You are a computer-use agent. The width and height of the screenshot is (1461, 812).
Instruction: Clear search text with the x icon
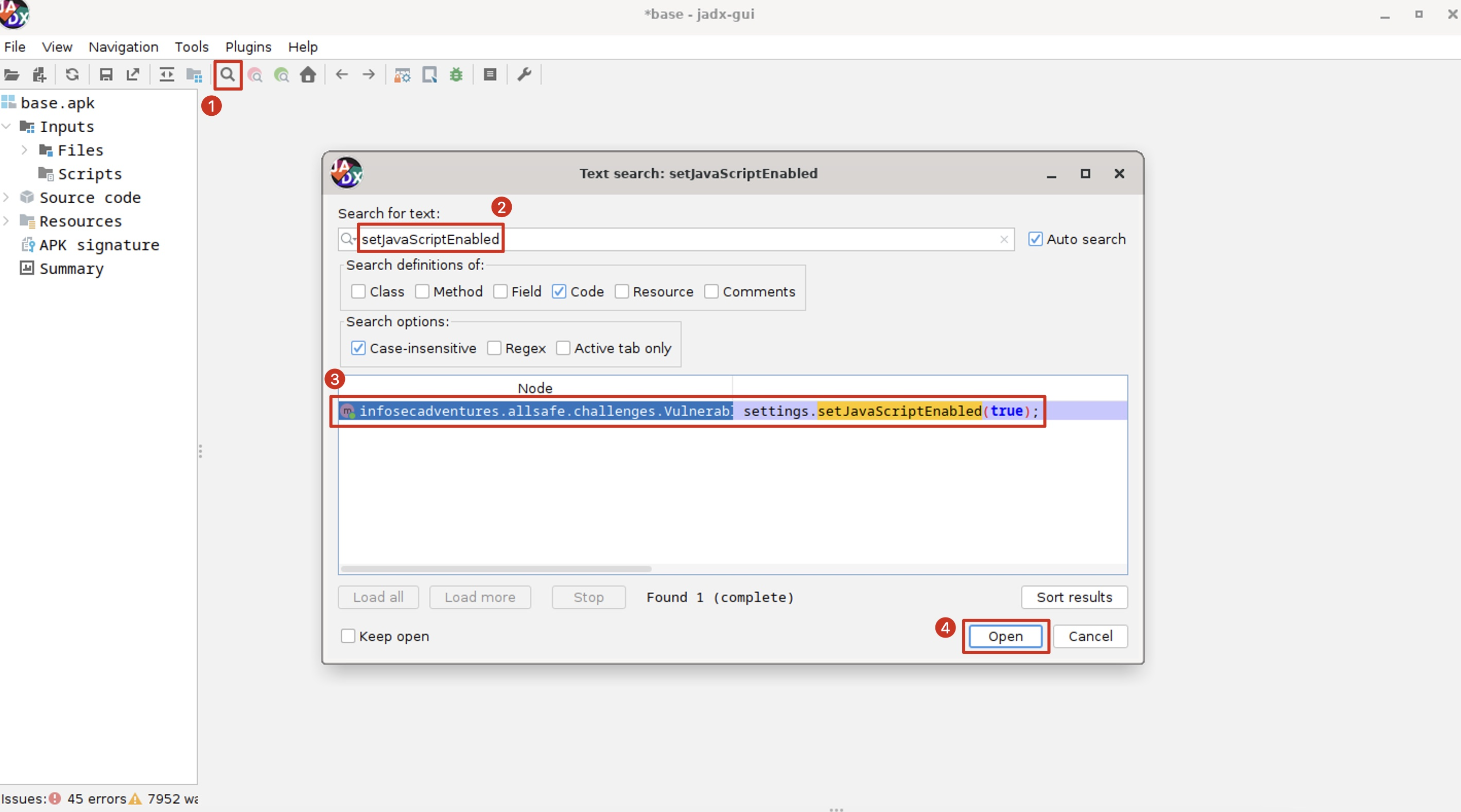pos(1004,239)
